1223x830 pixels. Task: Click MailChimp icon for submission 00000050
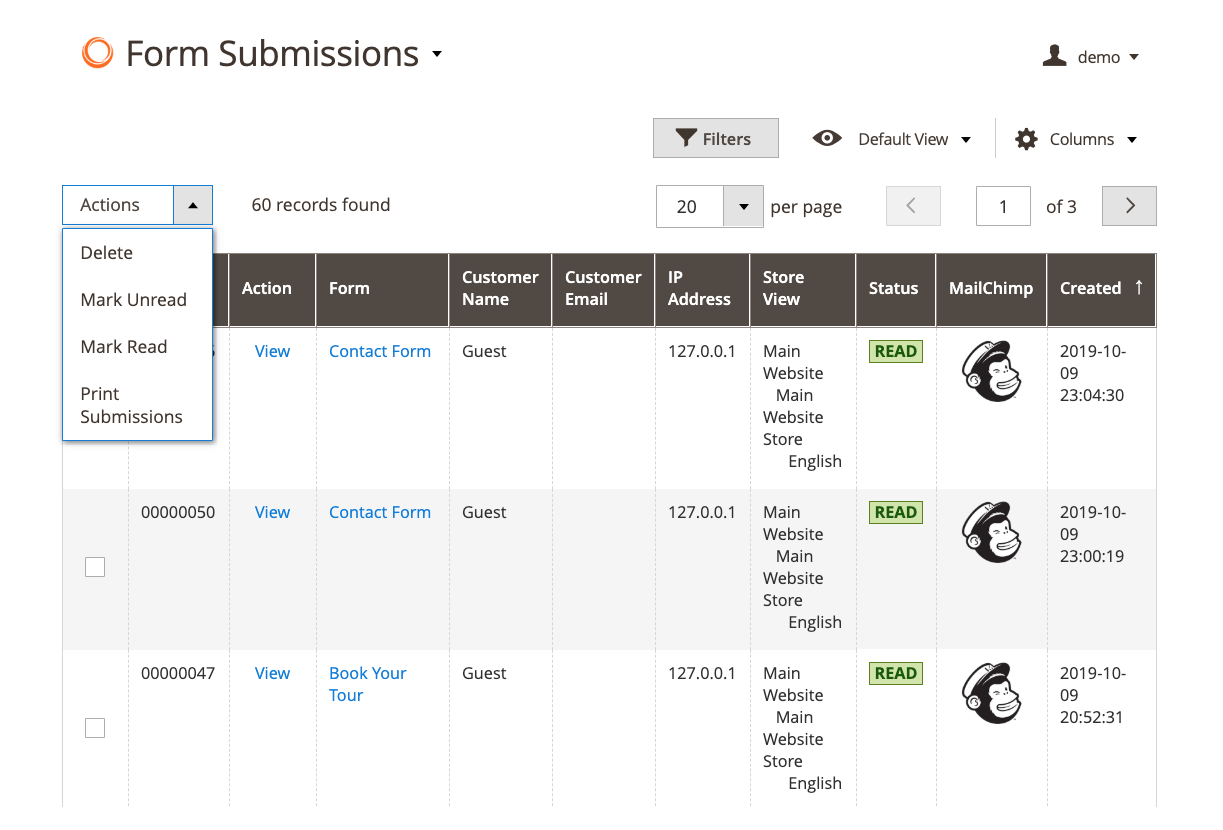[990, 532]
